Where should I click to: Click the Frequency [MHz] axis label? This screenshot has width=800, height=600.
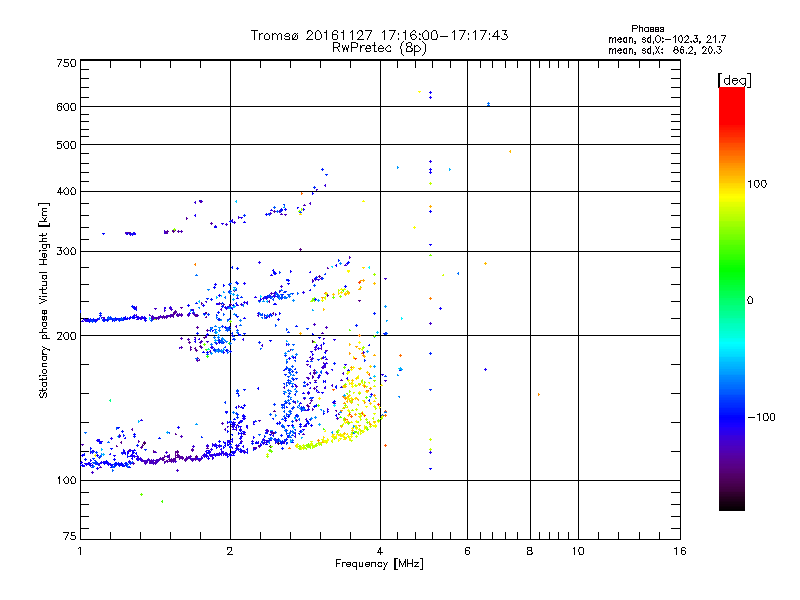379,564
